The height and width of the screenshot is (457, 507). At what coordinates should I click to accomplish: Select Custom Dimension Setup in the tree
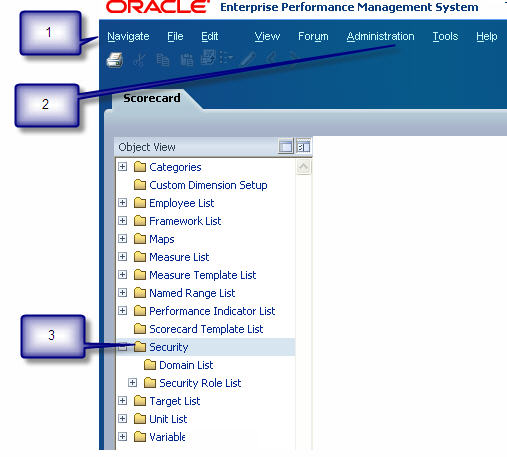(208, 185)
